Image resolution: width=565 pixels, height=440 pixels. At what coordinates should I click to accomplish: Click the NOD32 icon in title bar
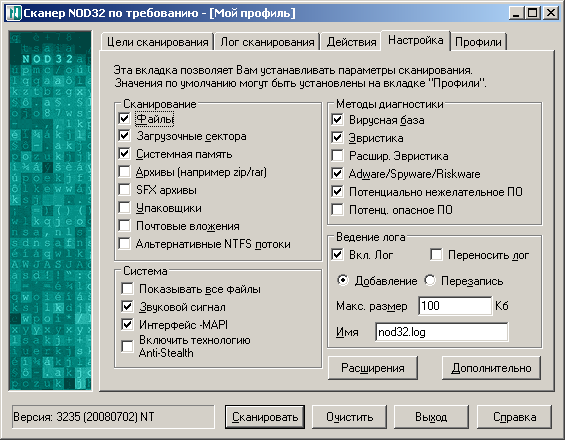pyautogui.click(x=14, y=13)
